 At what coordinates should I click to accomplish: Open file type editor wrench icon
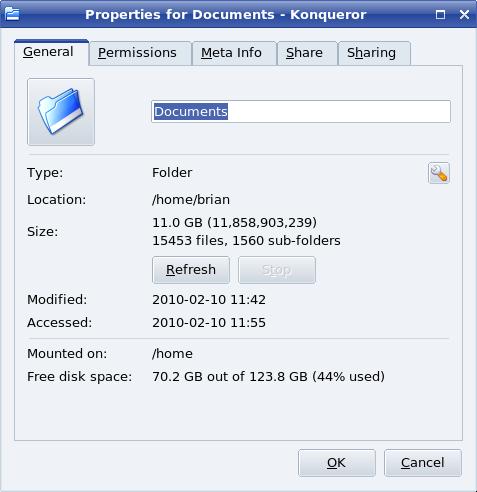tap(439, 173)
